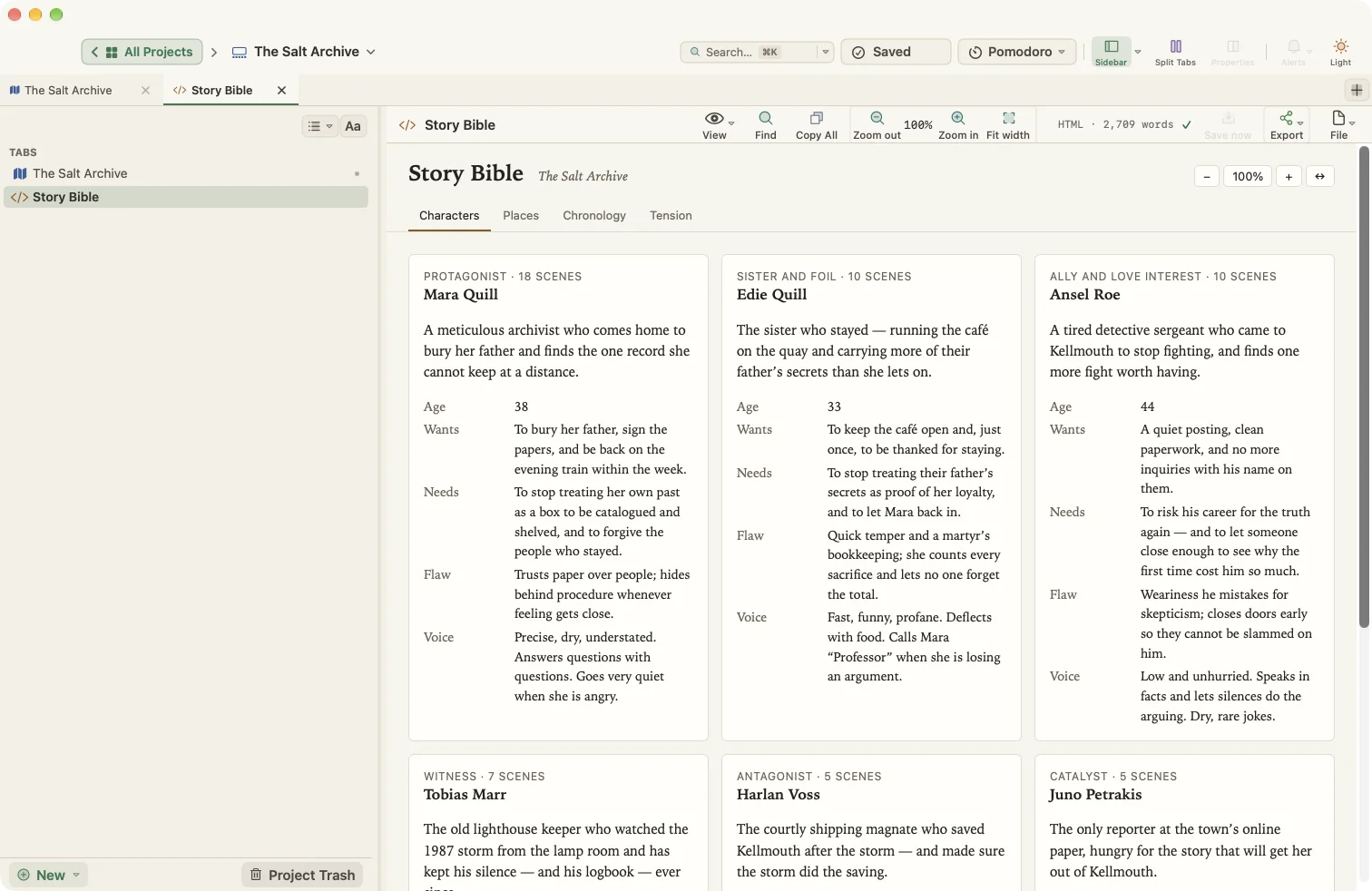Expand the search options arrow
The image size is (1372, 891).
pos(826,52)
